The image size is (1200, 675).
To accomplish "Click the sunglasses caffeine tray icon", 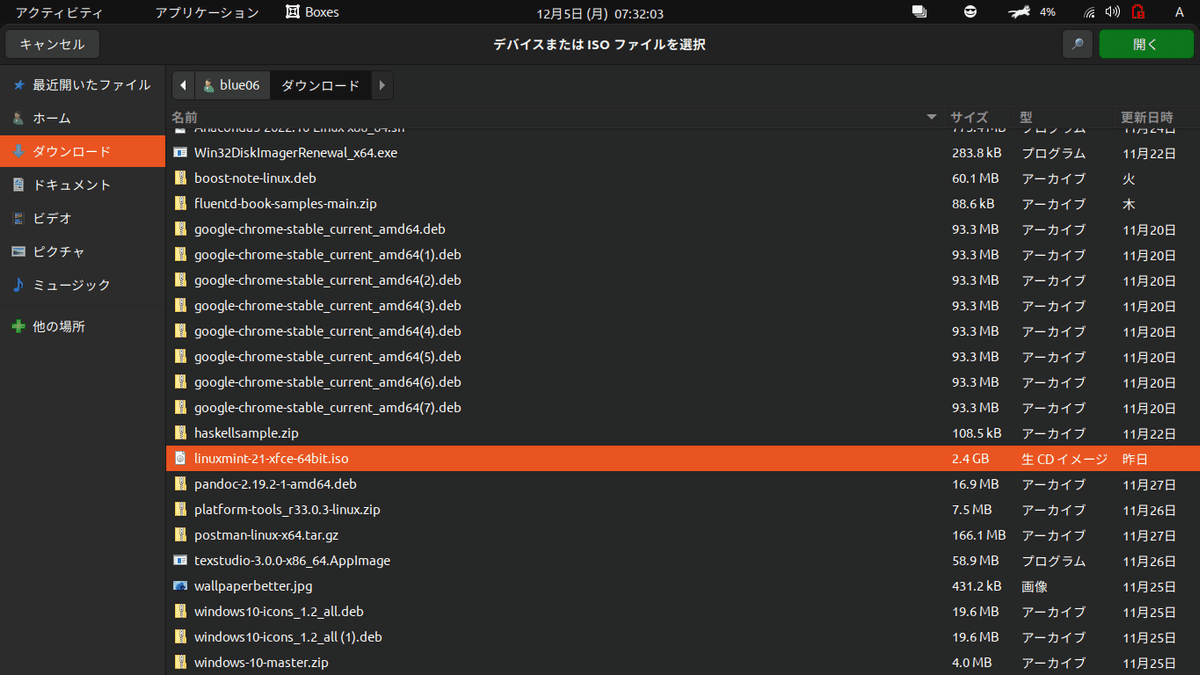I will [969, 11].
